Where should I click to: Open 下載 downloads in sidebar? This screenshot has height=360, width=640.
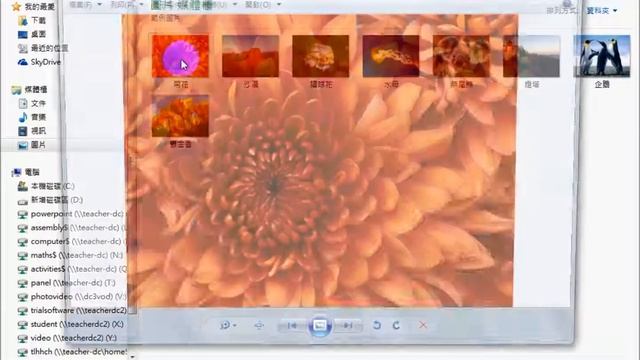pyautogui.click(x=33, y=20)
